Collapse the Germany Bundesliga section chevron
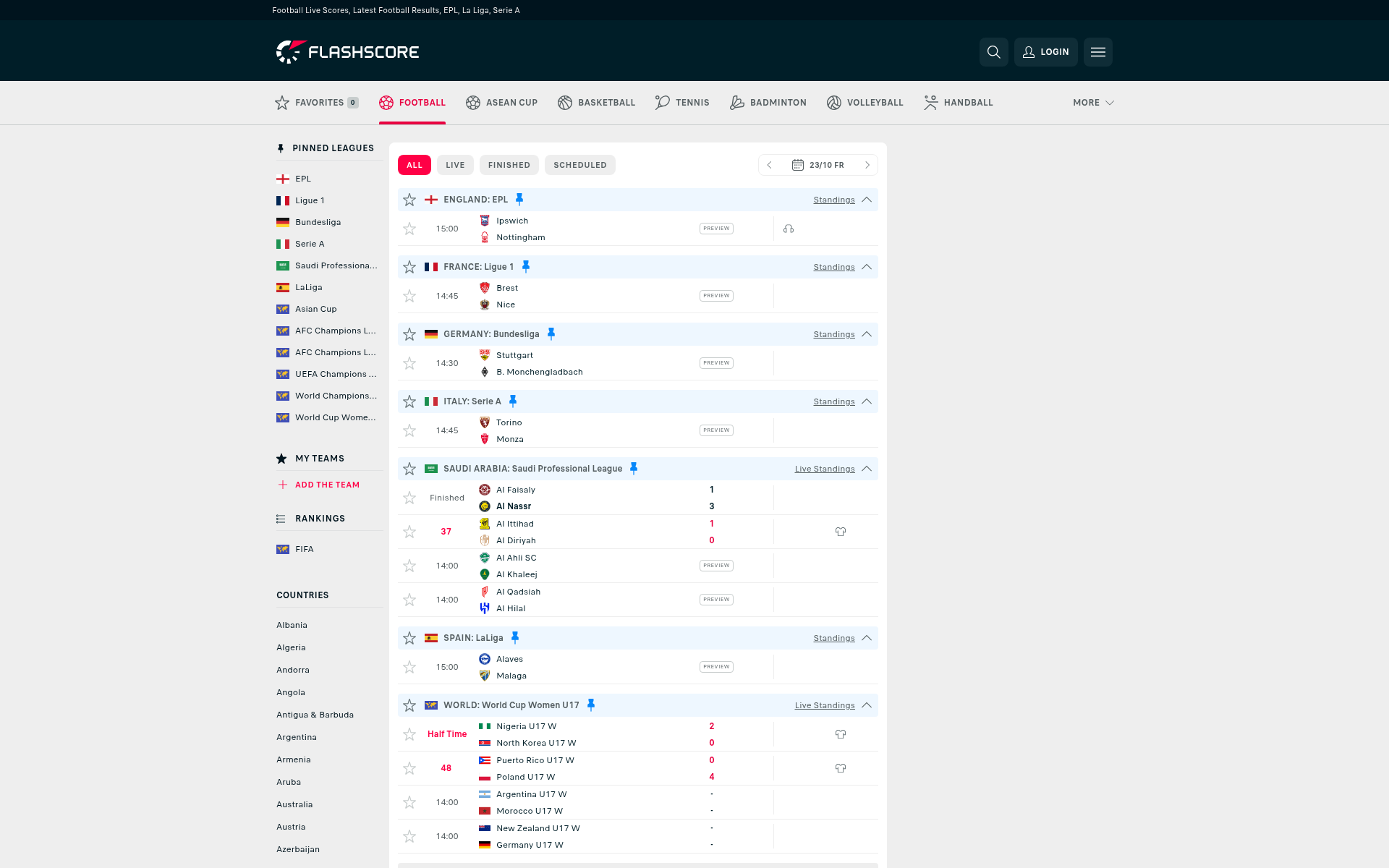The image size is (1389, 868). tap(867, 334)
